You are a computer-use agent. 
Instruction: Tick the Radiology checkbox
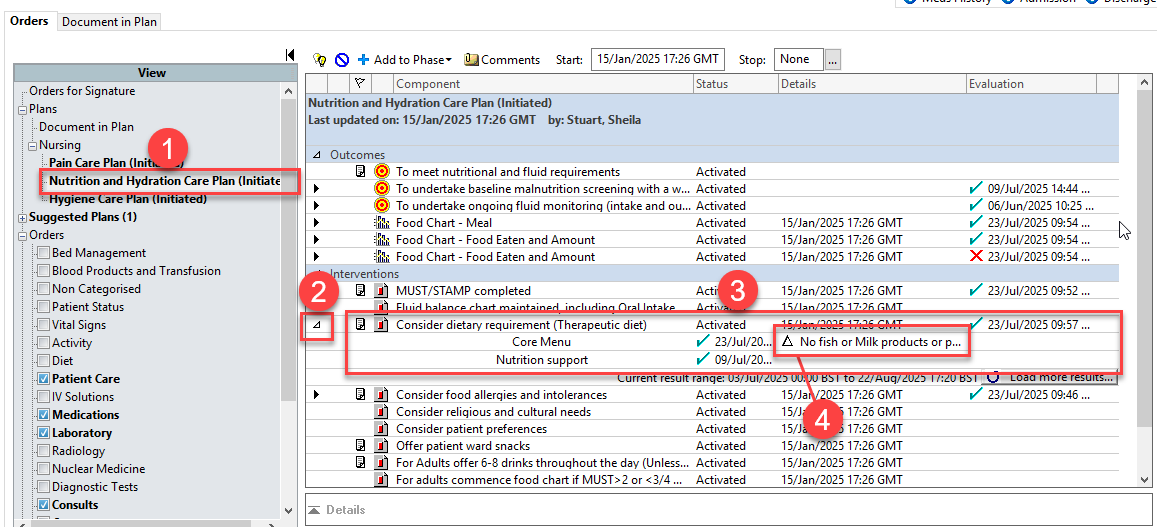click(x=44, y=451)
